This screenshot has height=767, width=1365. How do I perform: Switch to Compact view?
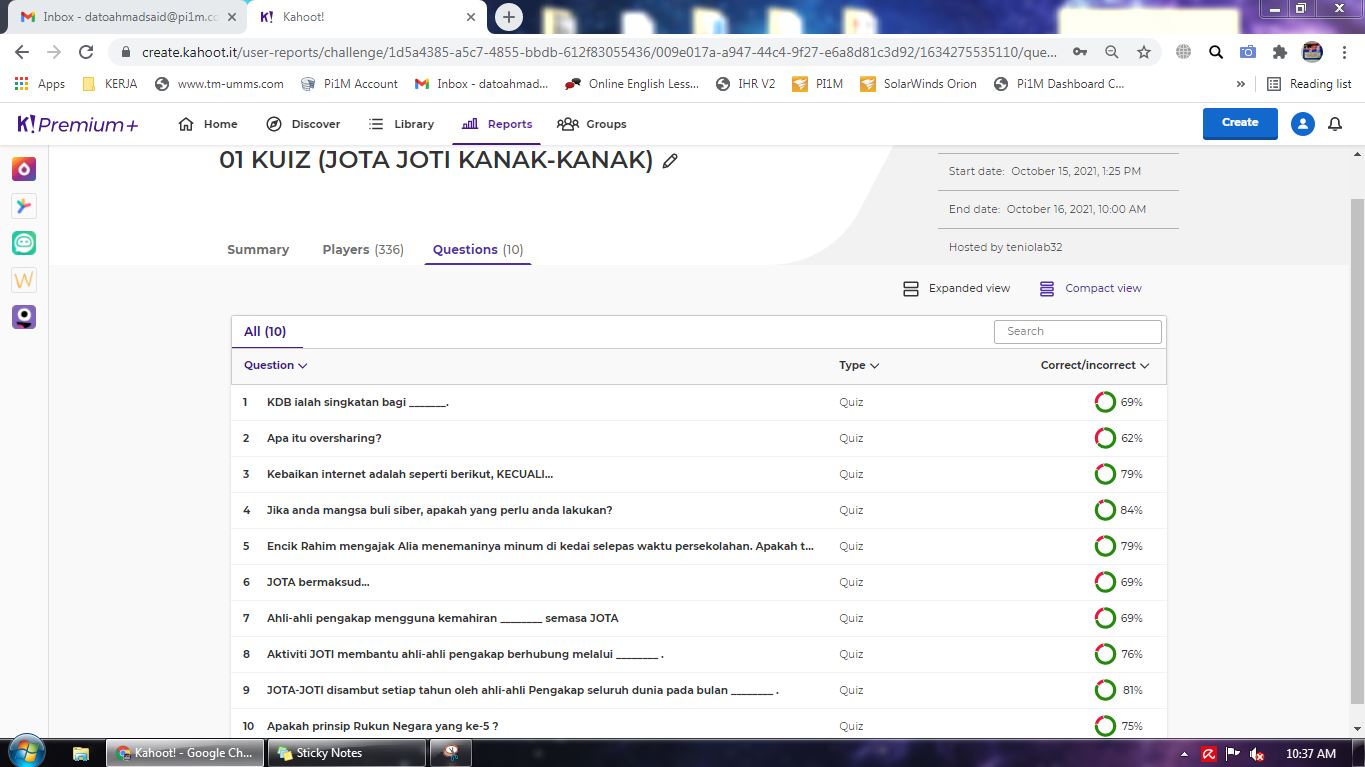click(x=1090, y=288)
